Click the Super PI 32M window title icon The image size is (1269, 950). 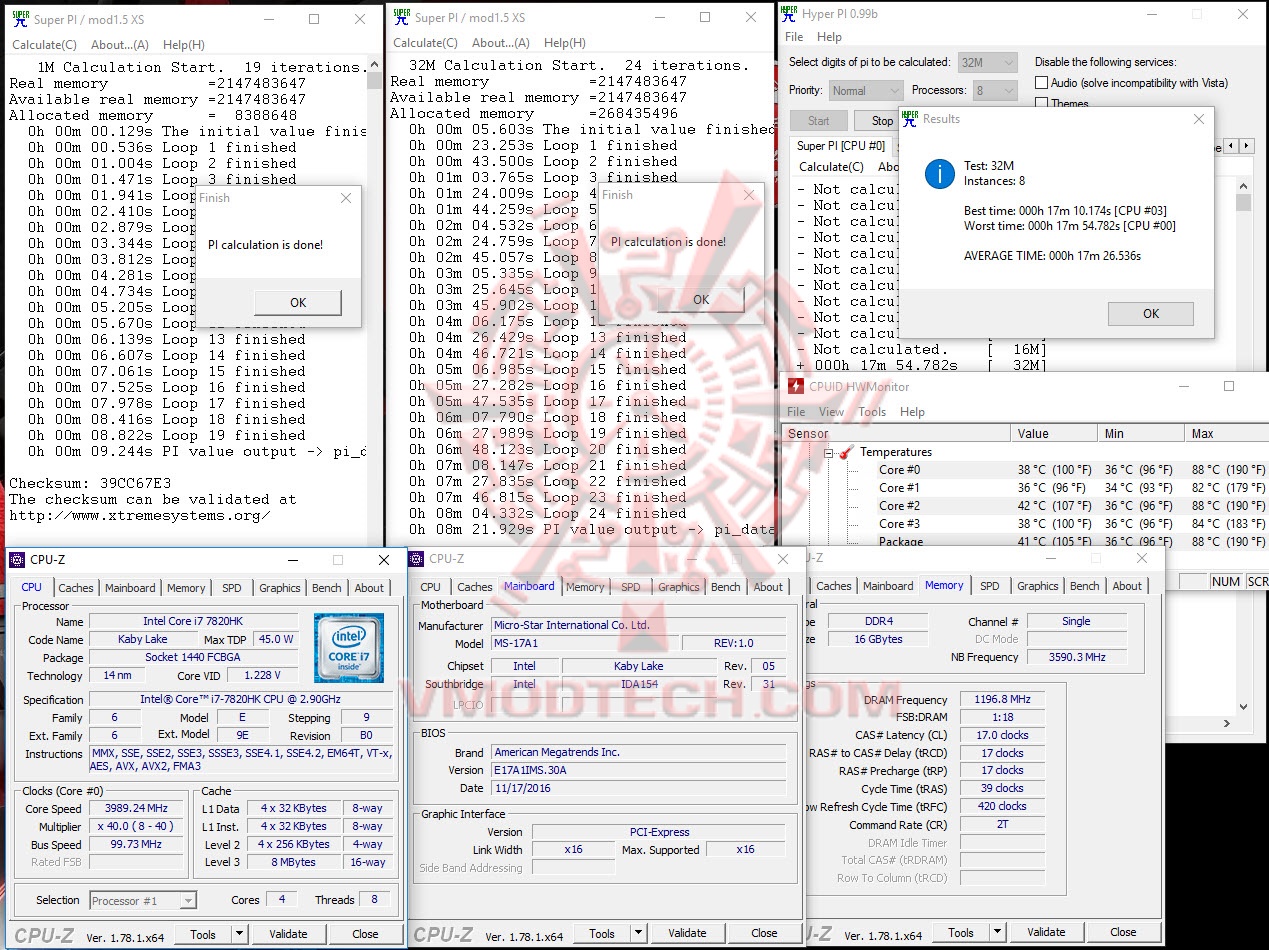[x=400, y=17]
